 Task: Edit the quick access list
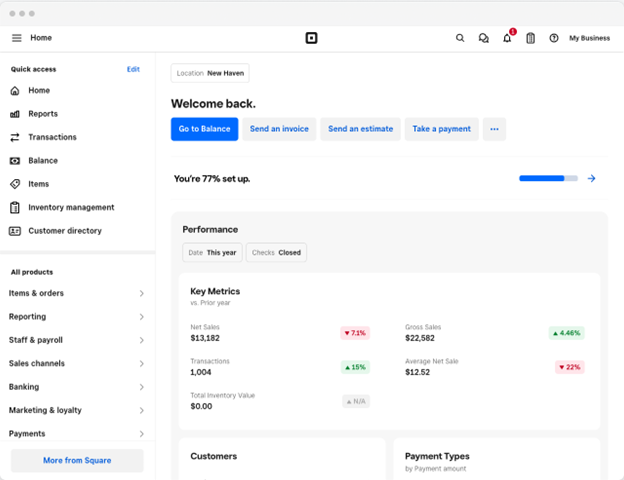point(133,69)
